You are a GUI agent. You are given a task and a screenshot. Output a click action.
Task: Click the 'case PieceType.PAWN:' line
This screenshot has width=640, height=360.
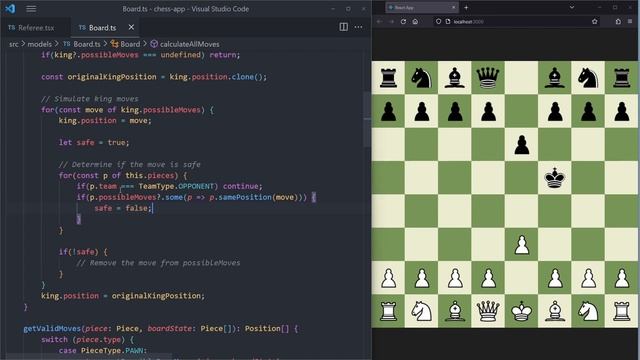[x=102, y=350]
